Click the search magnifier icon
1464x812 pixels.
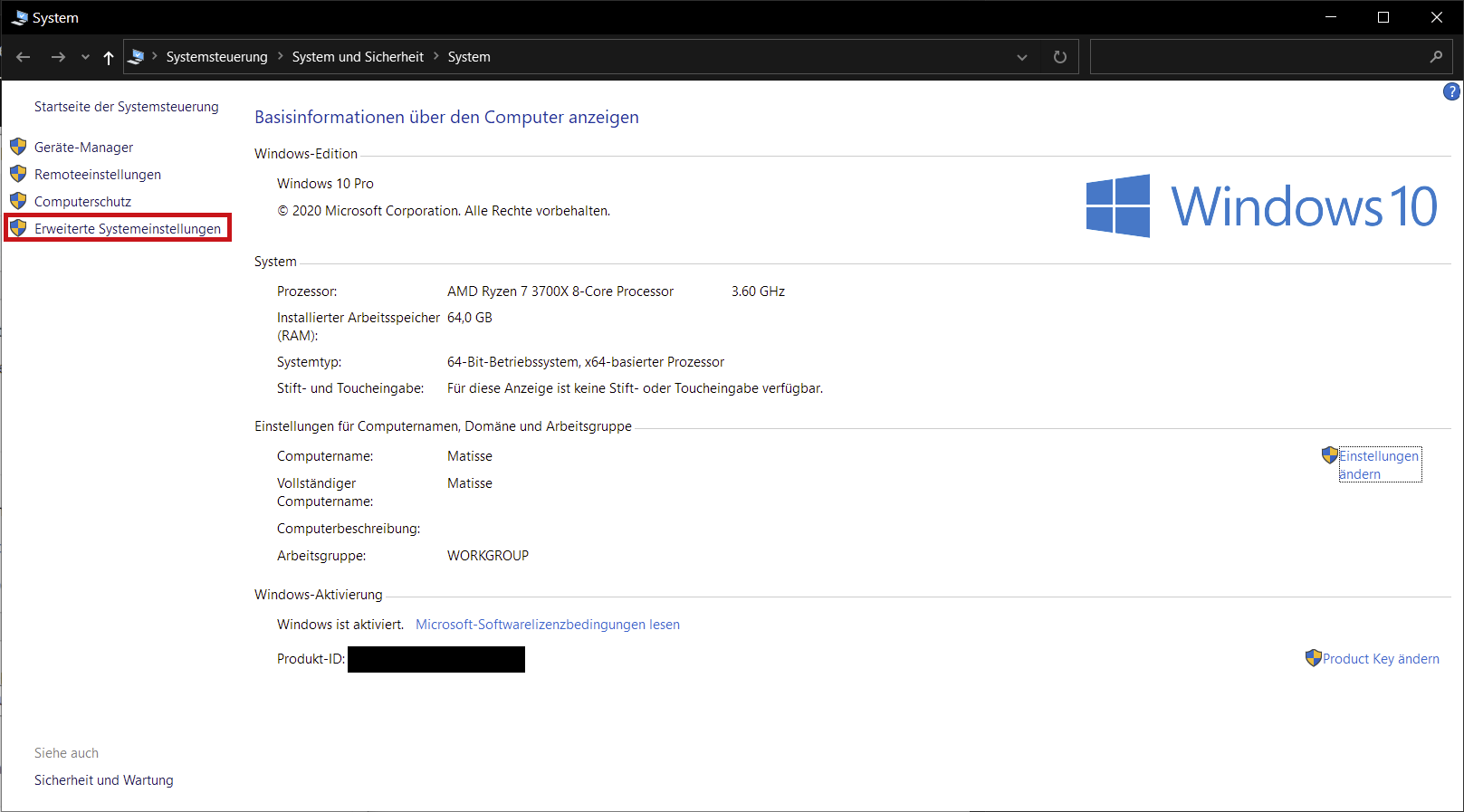tap(1436, 57)
